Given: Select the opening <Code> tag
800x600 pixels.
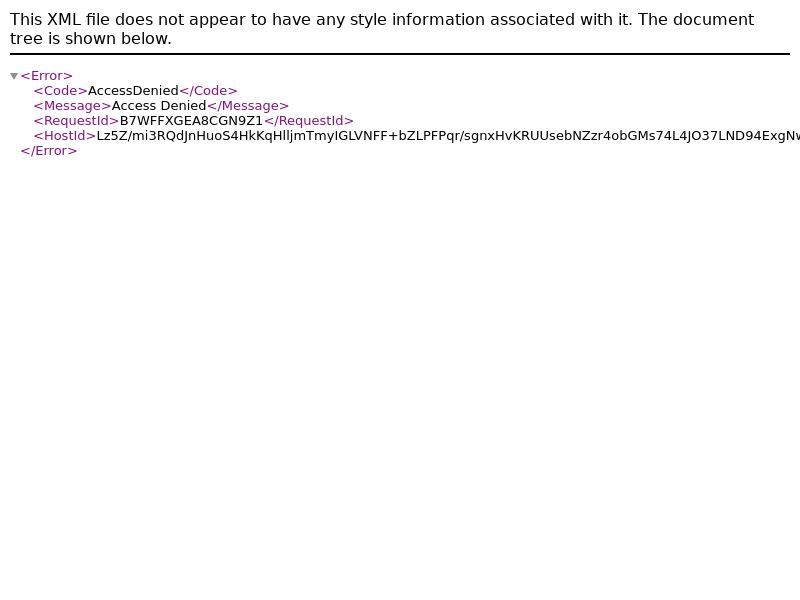Looking at the screenshot, I should click(61, 91).
